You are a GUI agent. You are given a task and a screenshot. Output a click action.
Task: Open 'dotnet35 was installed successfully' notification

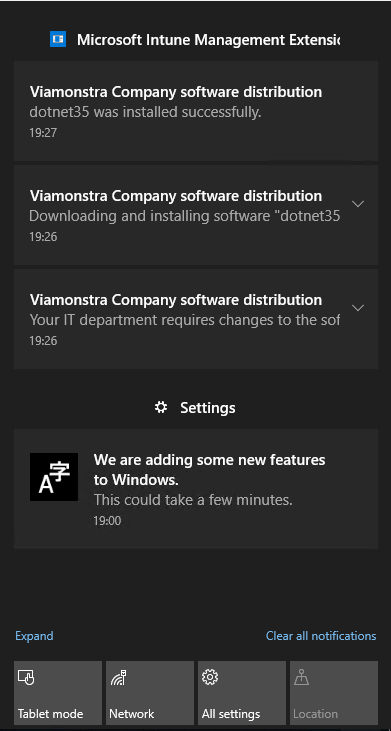(196, 111)
